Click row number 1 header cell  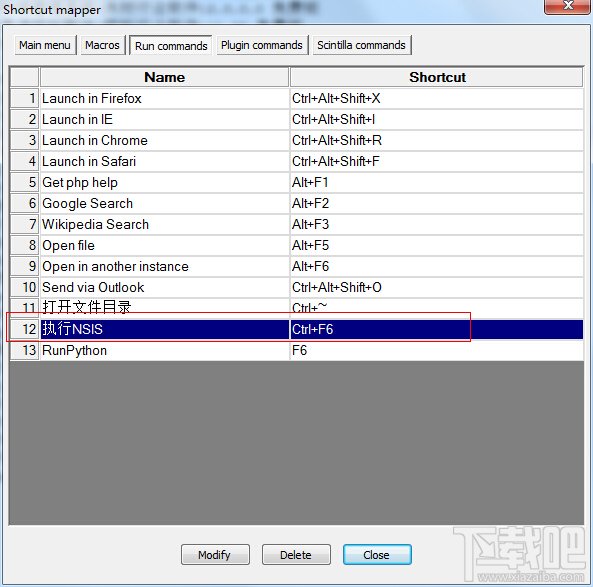25,99
